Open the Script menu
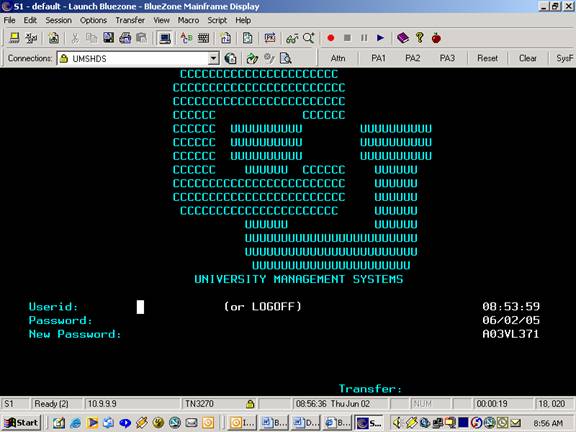 click(x=217, y=20)
